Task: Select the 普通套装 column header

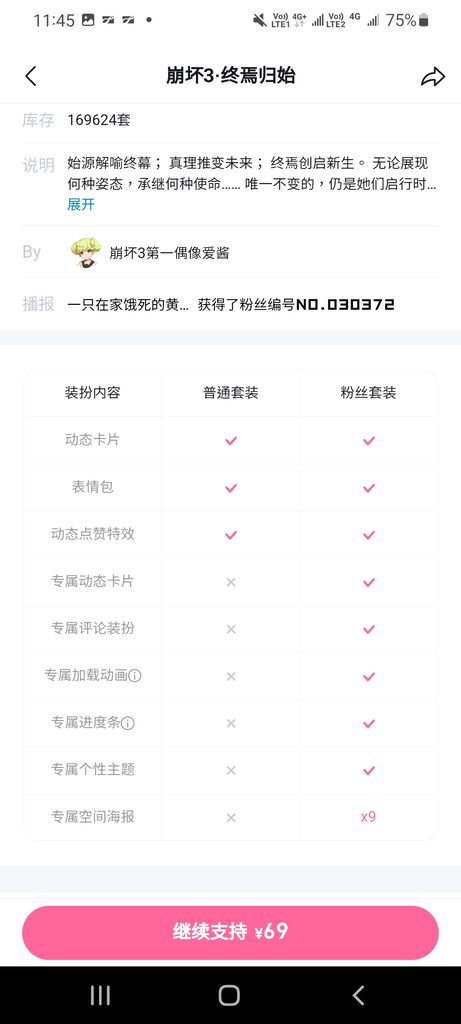Action: (230, 392)
